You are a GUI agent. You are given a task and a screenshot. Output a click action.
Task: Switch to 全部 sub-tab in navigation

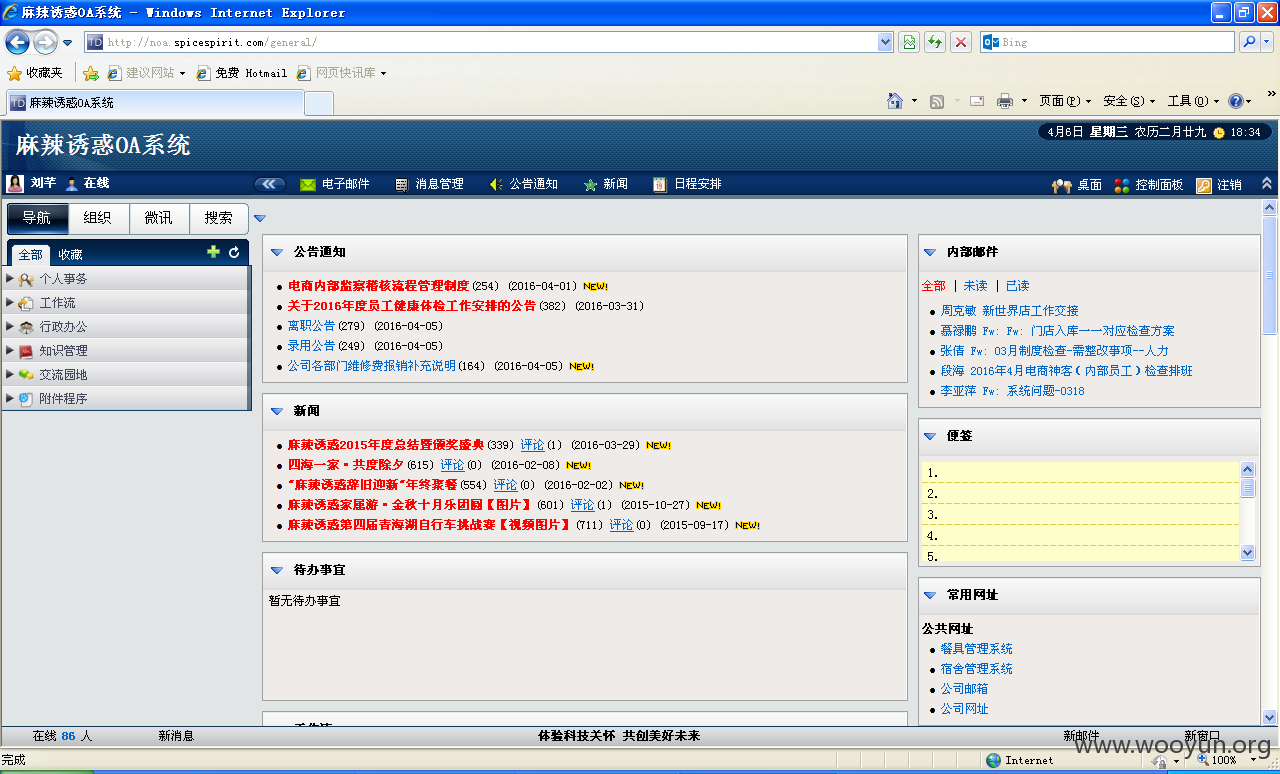31,255
